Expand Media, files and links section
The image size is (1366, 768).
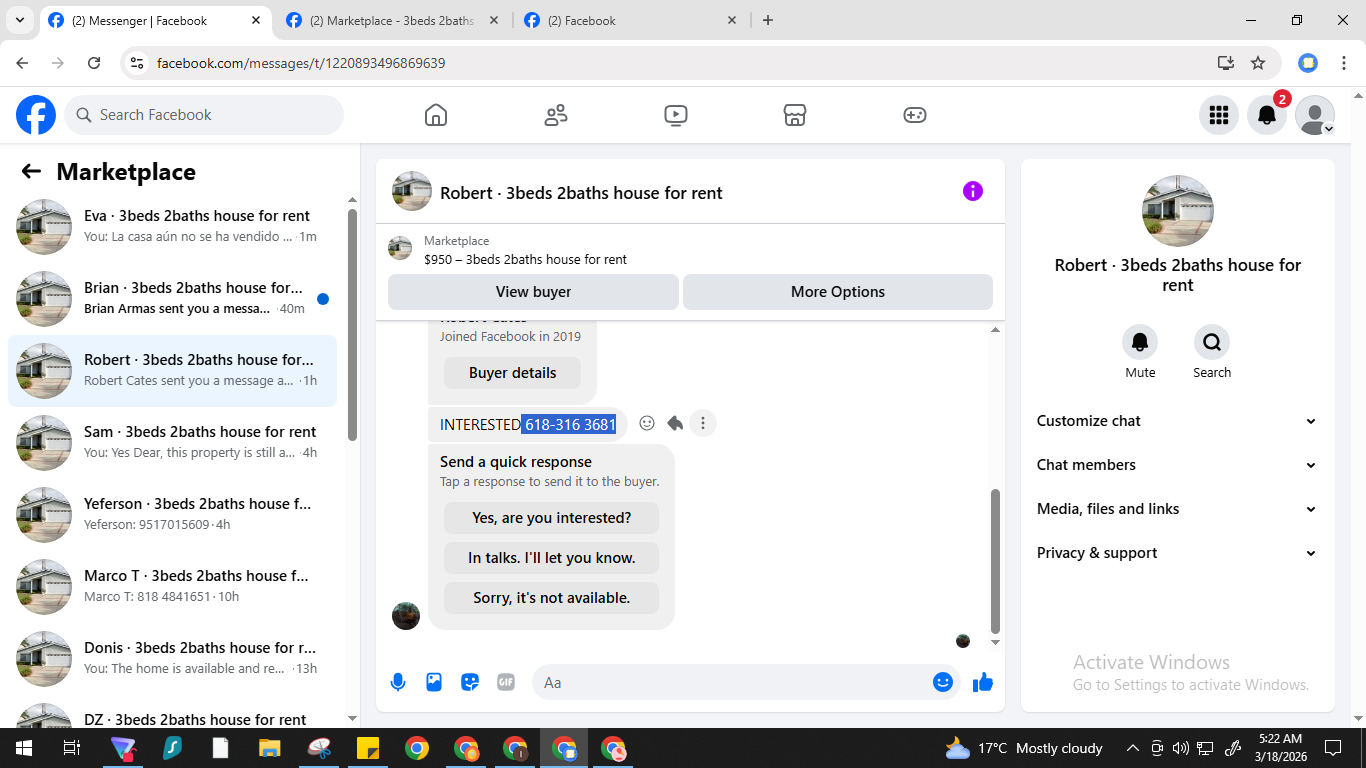tap(1176, 509)
